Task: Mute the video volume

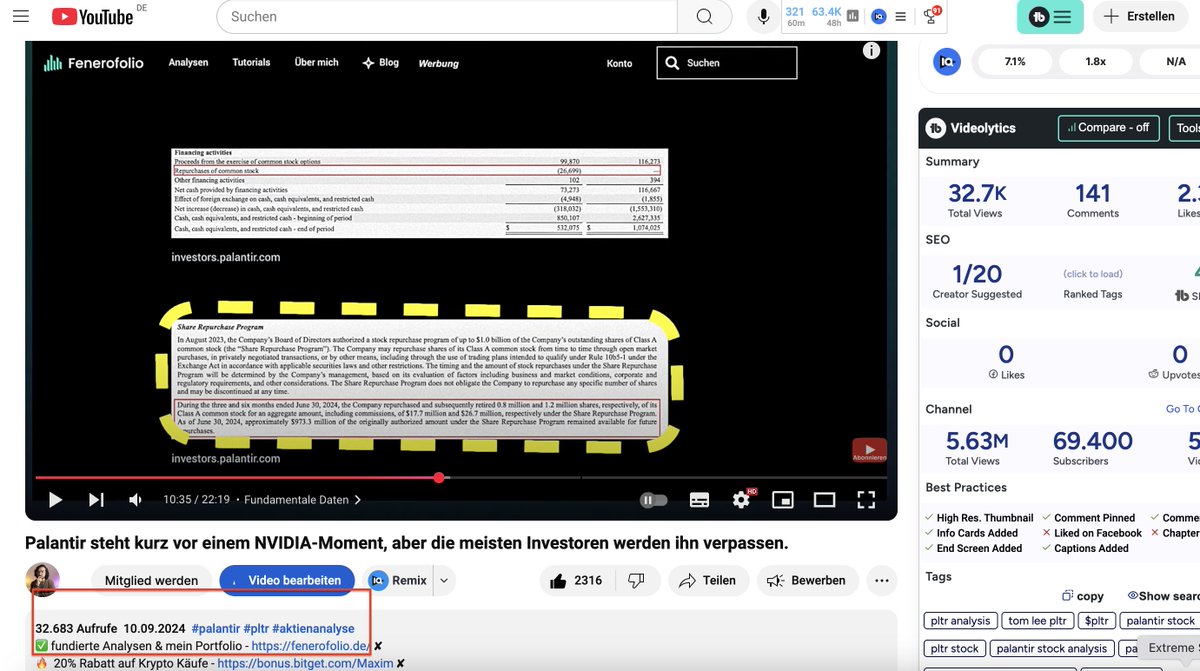Action: (x=135, y=500)
